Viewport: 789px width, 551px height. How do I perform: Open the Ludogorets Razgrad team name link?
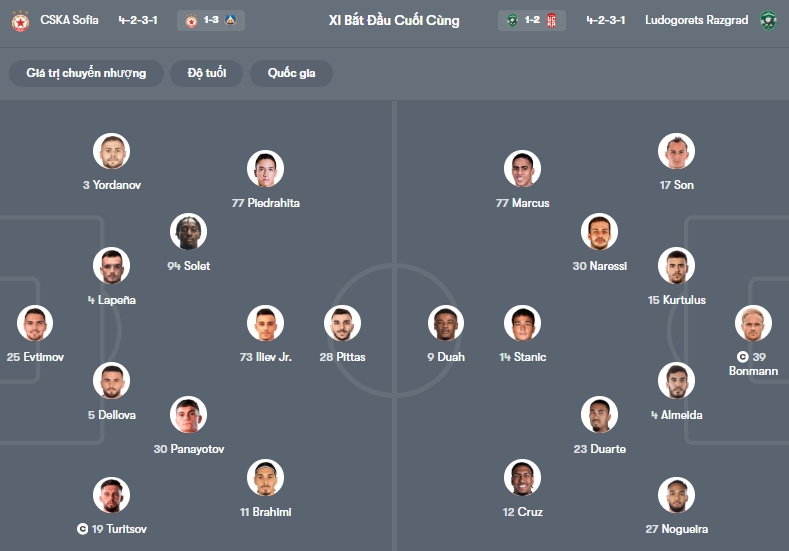coord(696,20)
